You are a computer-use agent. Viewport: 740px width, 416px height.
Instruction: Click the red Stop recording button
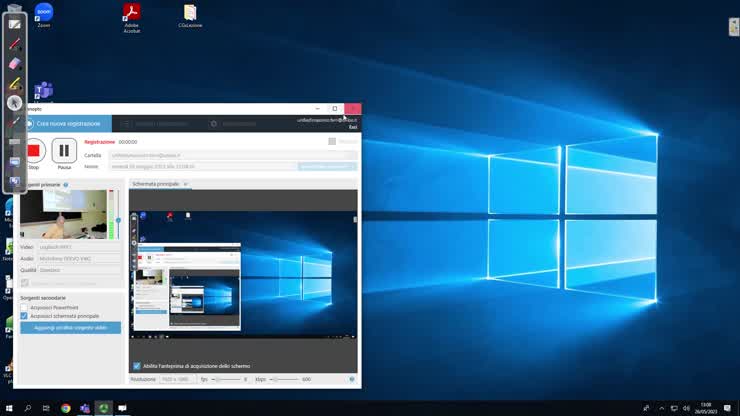click(33, 151)
